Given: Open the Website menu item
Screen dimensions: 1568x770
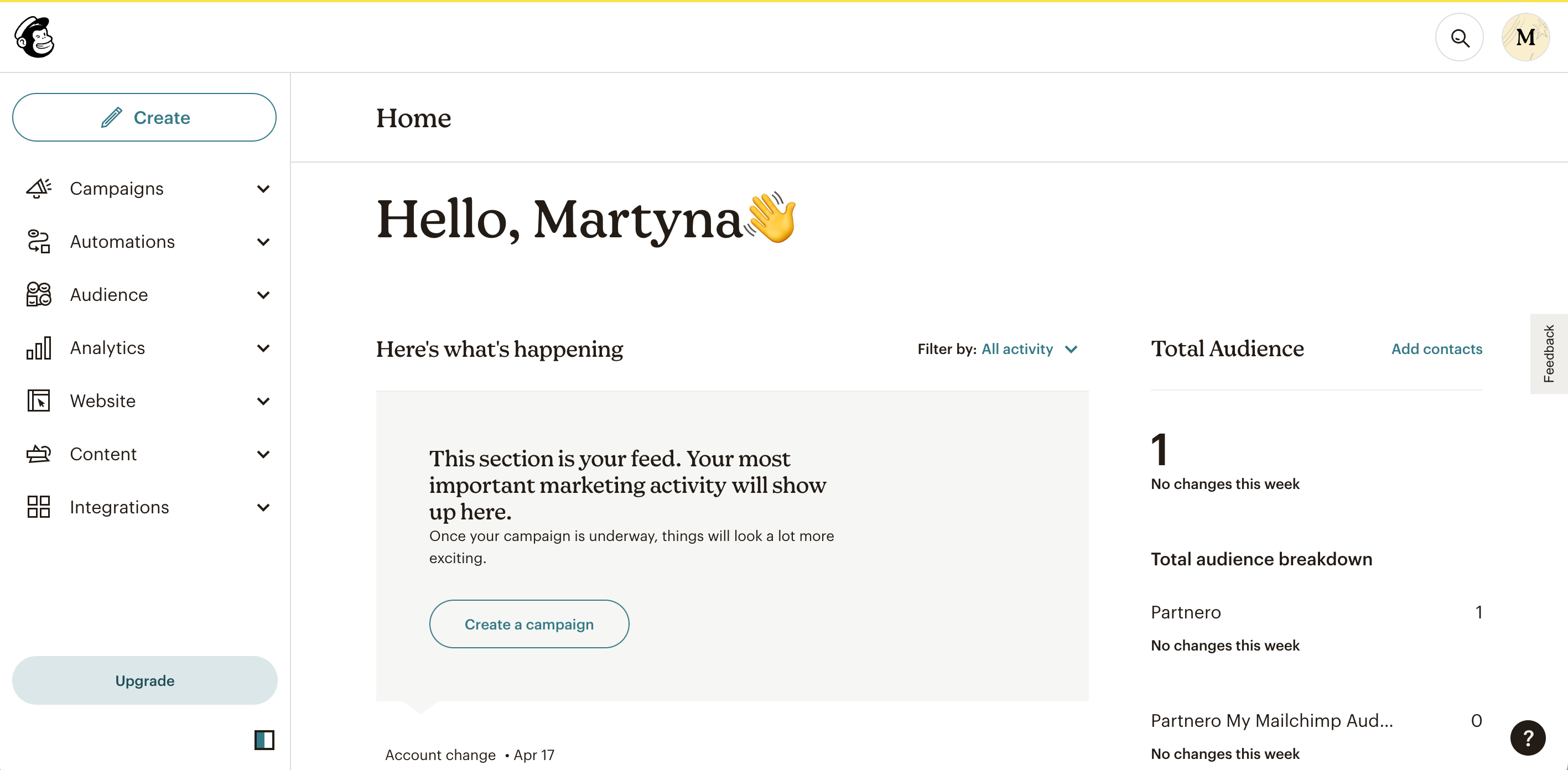Looking at the screenshot, I should coord(145,401).
